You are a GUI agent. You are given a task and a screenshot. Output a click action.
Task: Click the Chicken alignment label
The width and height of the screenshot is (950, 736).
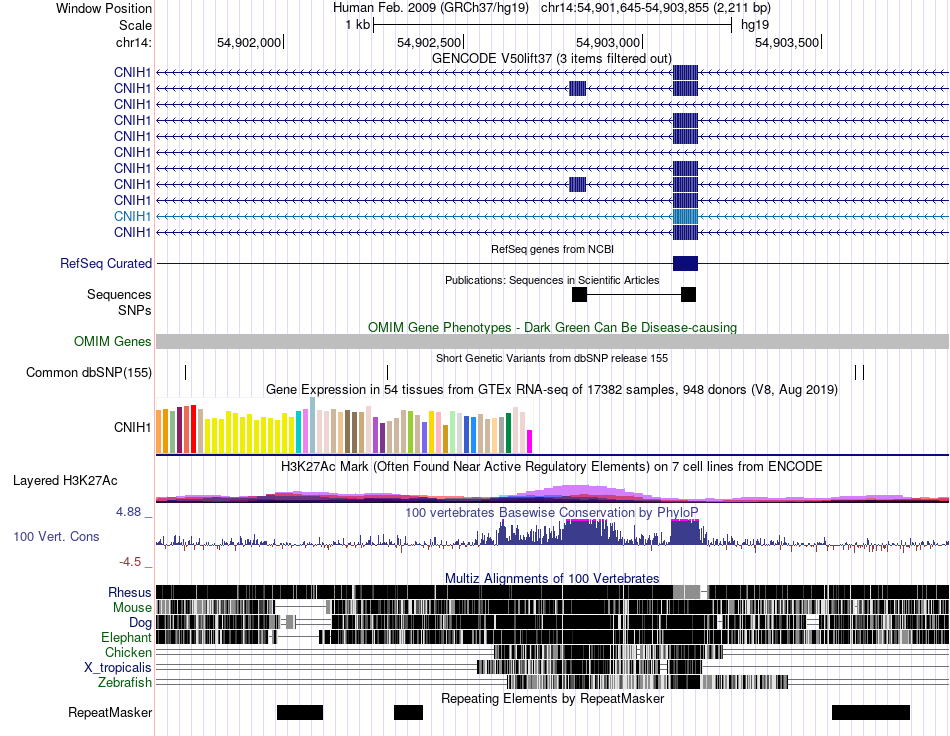[128, 652]
